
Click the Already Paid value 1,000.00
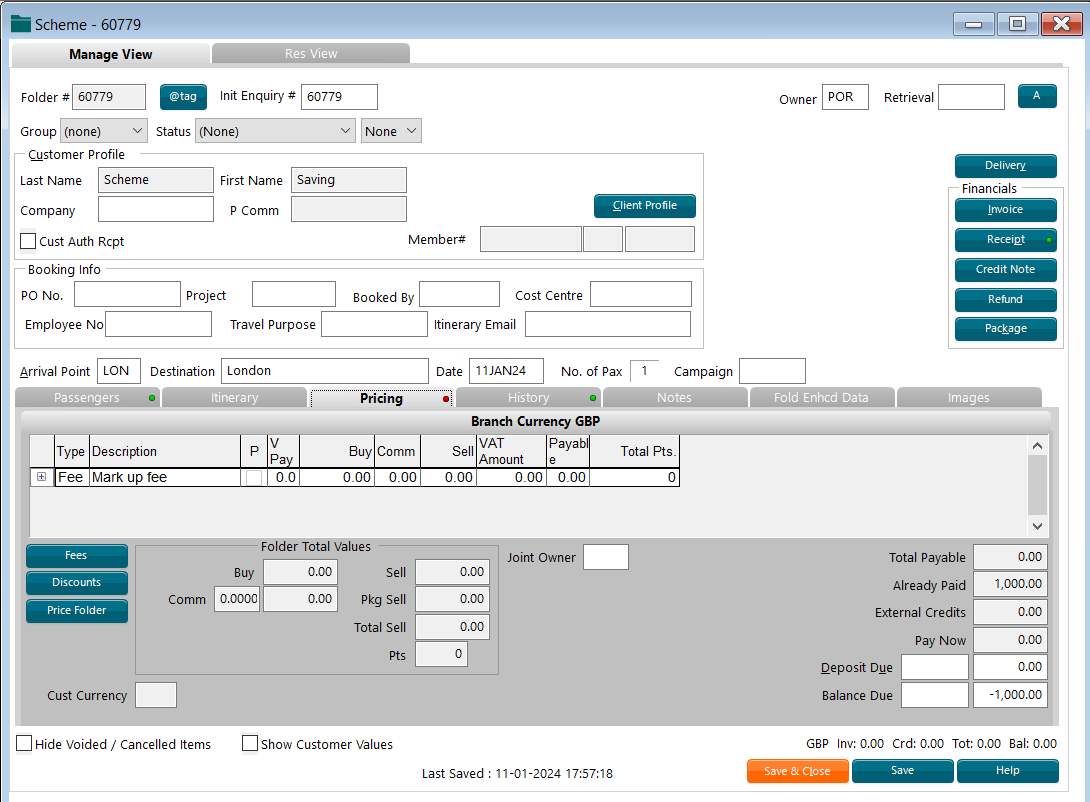1010,584
